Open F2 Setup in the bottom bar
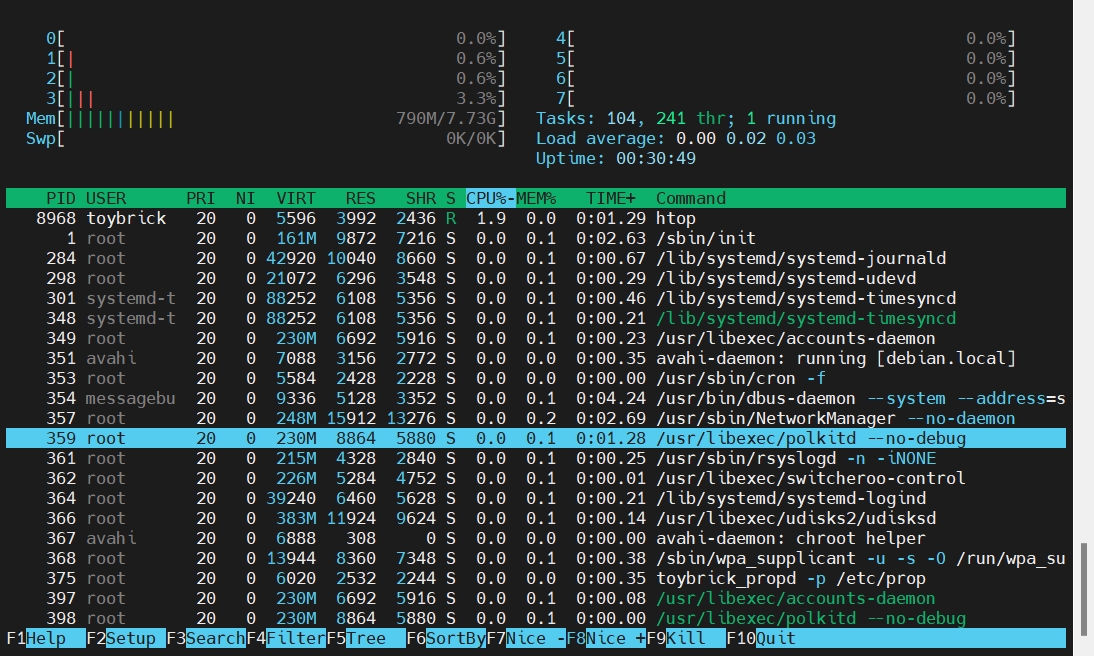 pyautogui.click(x=126, y=639)
